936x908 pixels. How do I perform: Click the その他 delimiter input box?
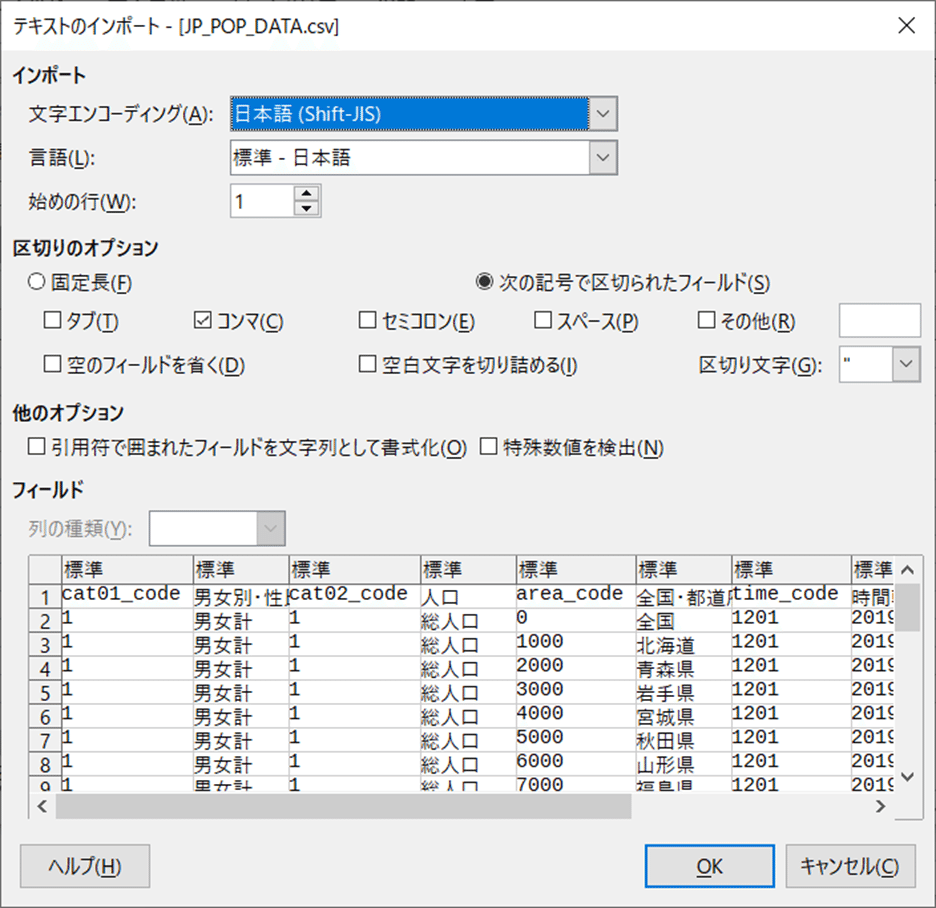coord(879,320)
